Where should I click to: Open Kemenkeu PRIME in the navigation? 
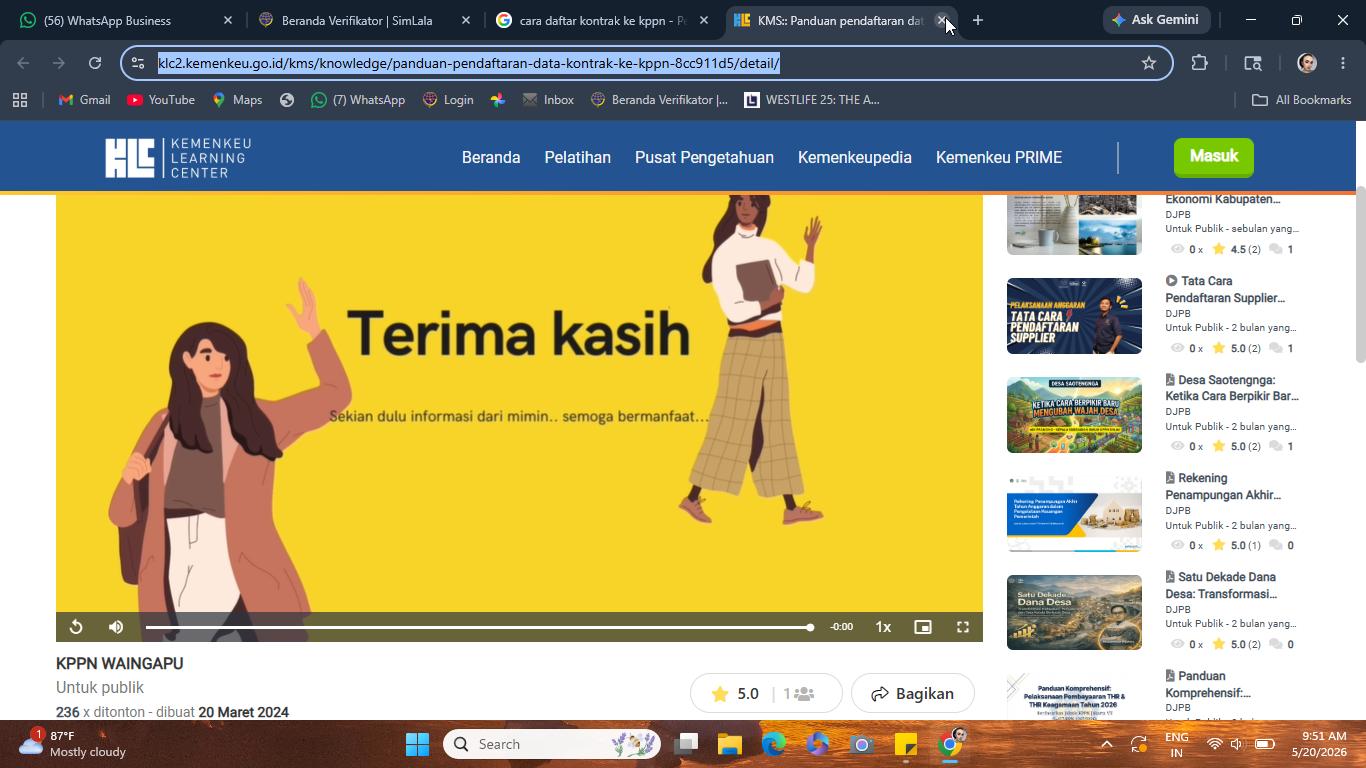[x=999, y=157]
